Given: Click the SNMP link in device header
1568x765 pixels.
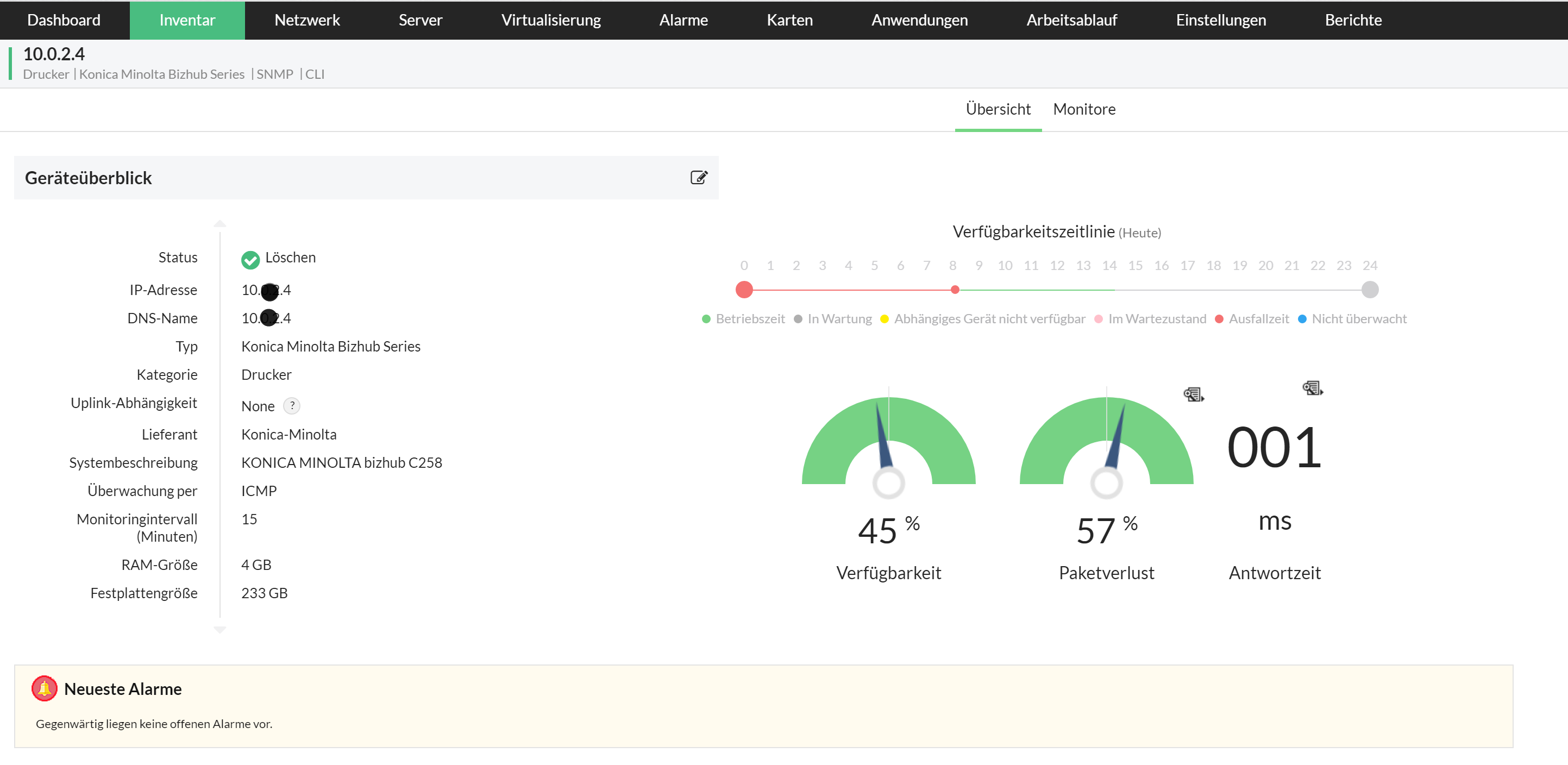Looking at the screenshot, I should click(x=274, y=74).
